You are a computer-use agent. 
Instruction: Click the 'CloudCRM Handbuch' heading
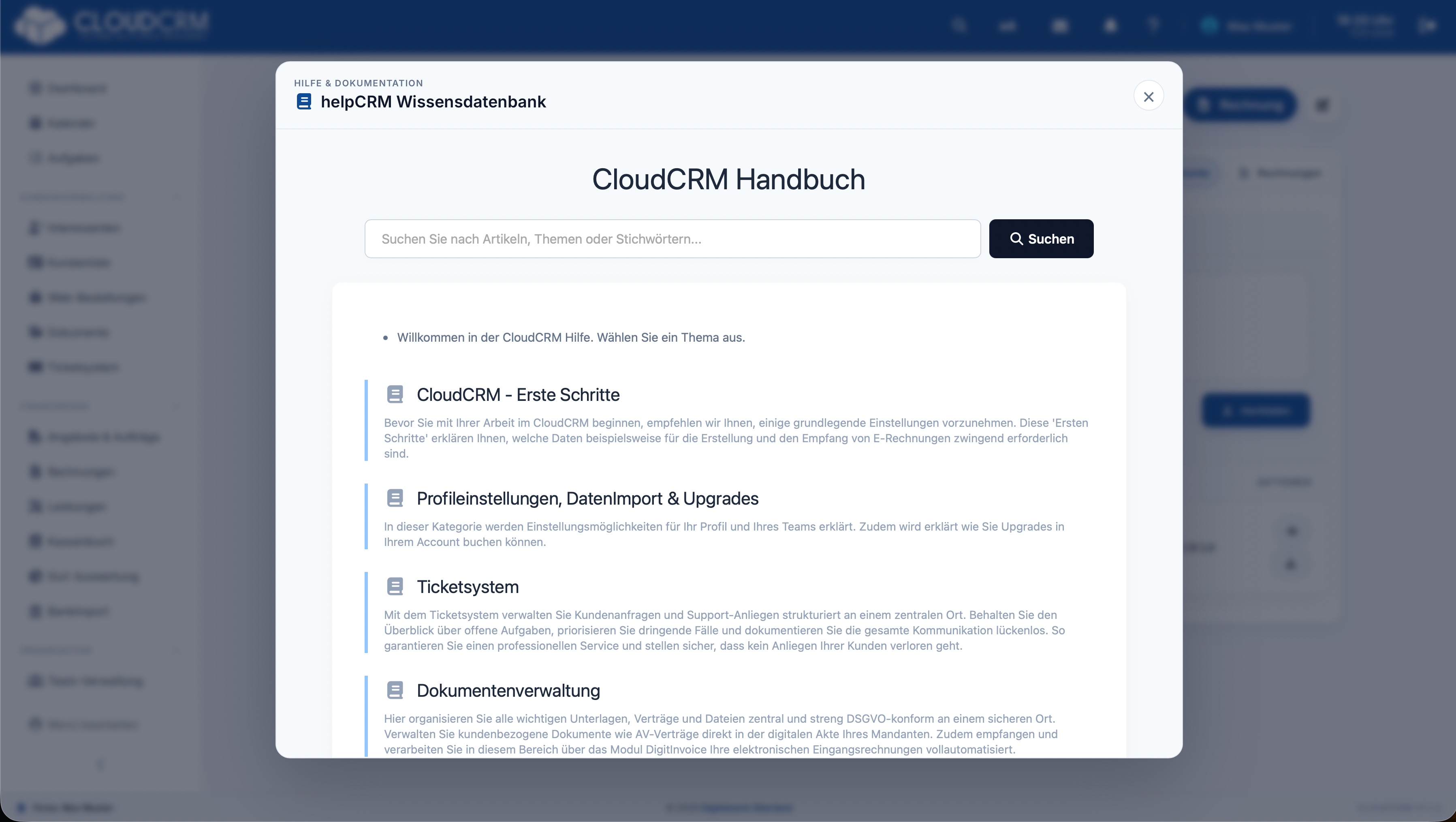coord(728,179)
